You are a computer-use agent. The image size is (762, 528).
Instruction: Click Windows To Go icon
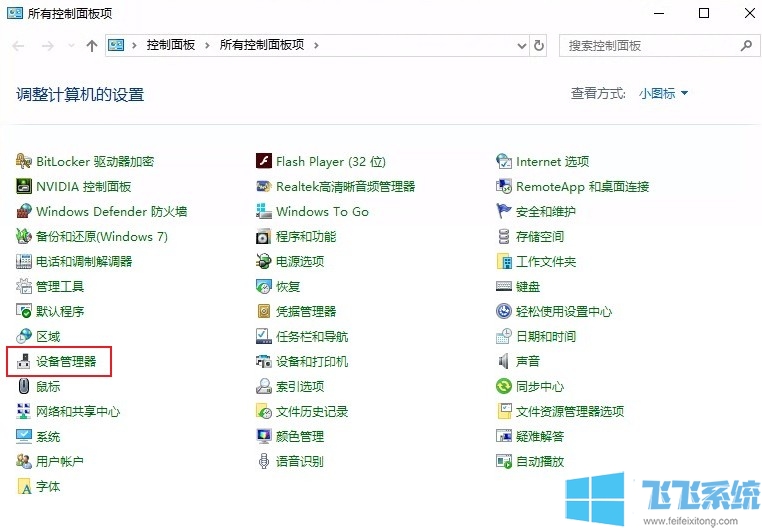tap(264, 211)
